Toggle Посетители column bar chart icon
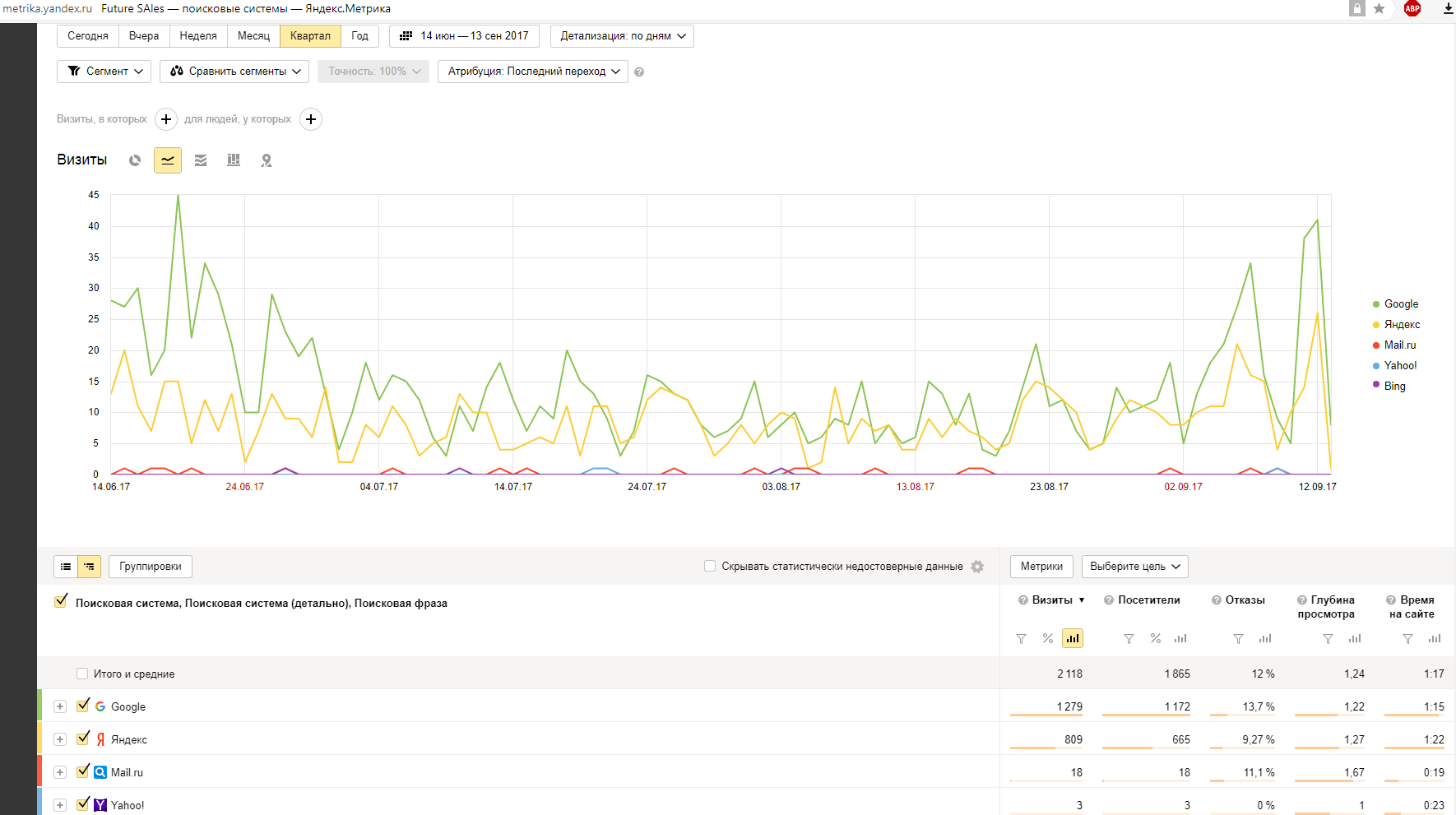Viewport: 1456px width, 815px height. [x=1180, y=639]
